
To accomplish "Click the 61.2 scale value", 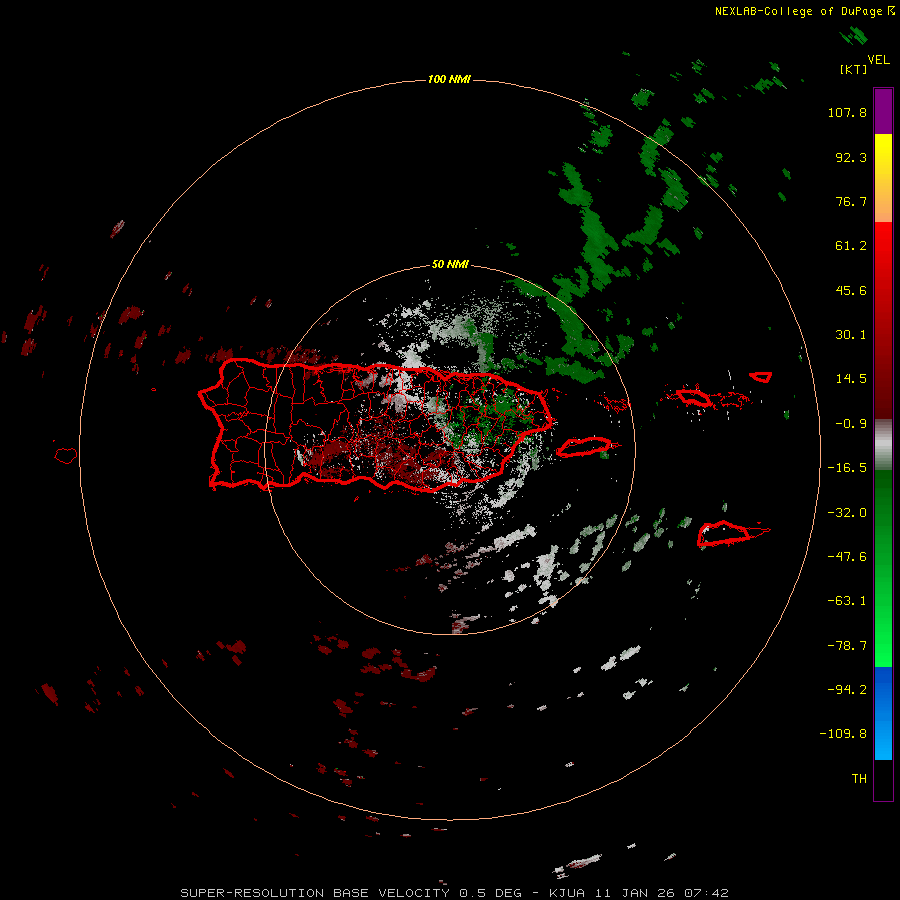I will pos(851,246).
